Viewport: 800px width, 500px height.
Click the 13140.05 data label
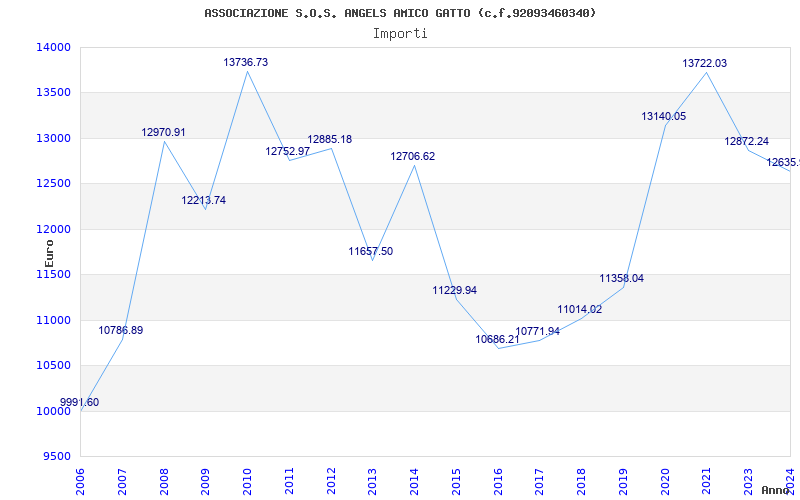click(664, 116)
